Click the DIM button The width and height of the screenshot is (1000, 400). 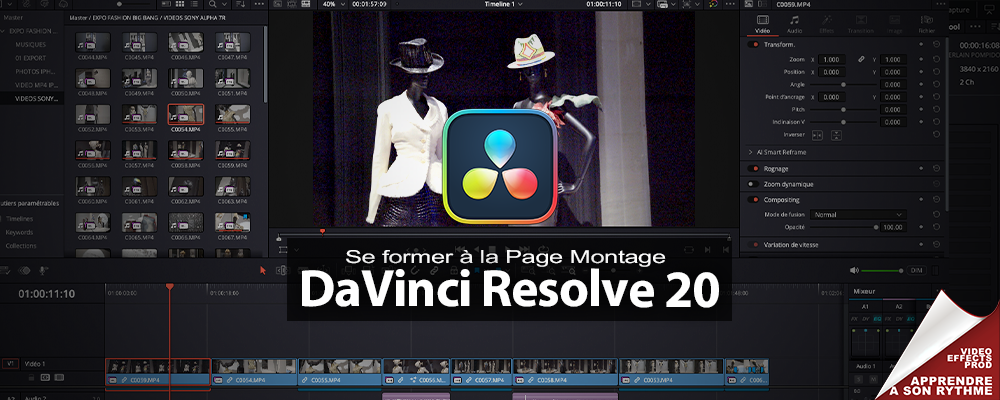pos(916,270)
